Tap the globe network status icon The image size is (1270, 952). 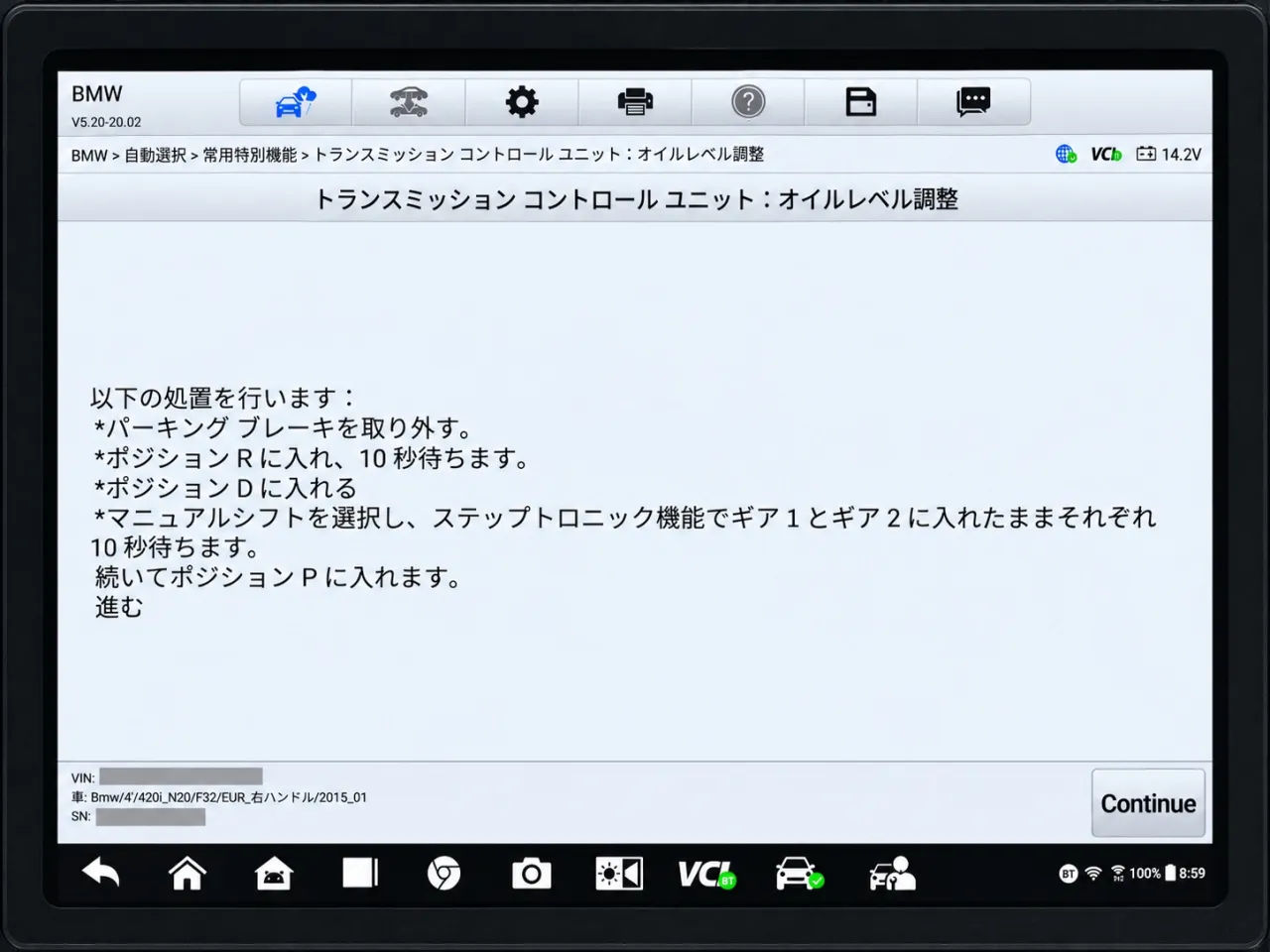tap(1067, 154)
